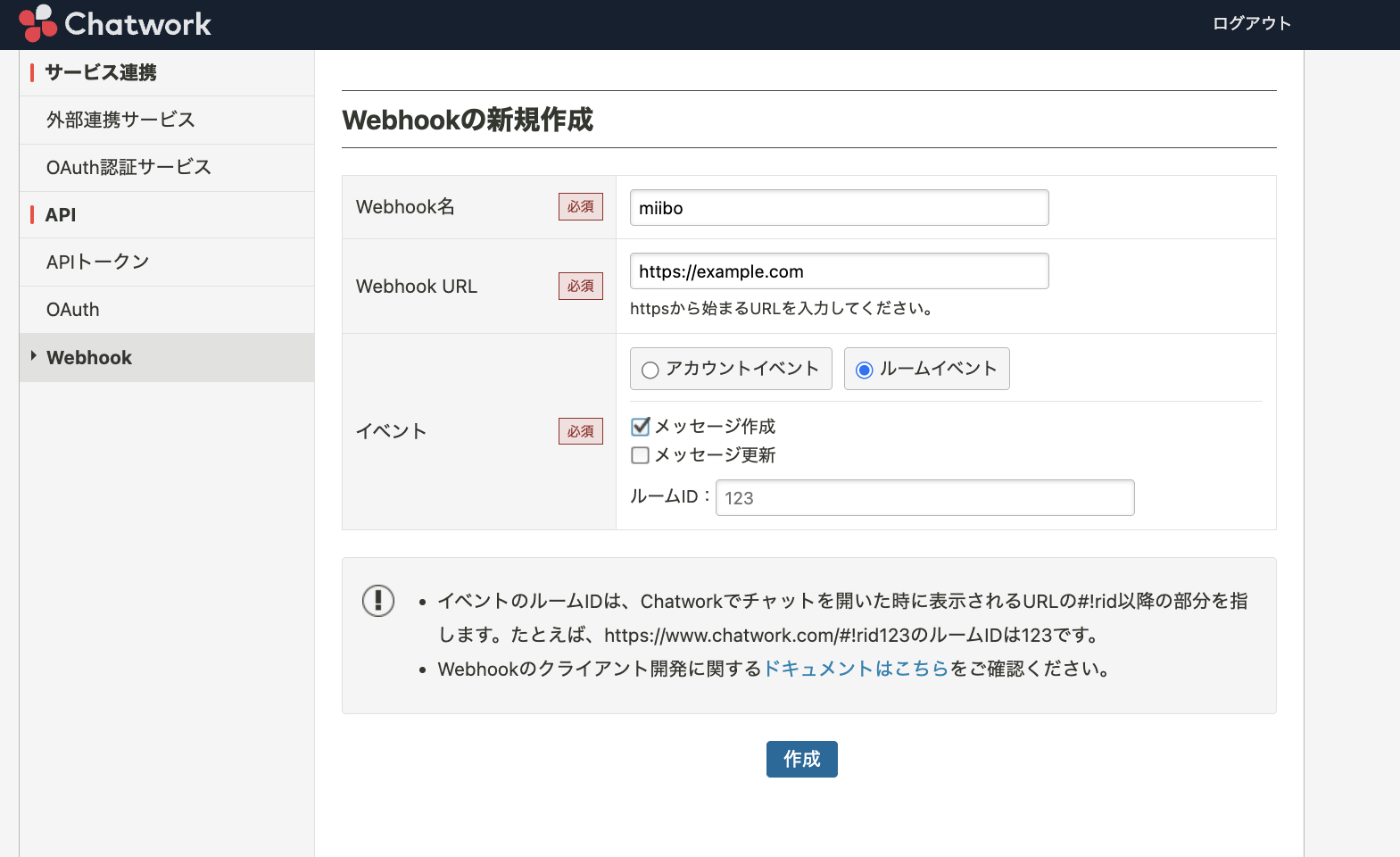
Task: Click the Chatwork logo
Action: [x=115, y=23]
